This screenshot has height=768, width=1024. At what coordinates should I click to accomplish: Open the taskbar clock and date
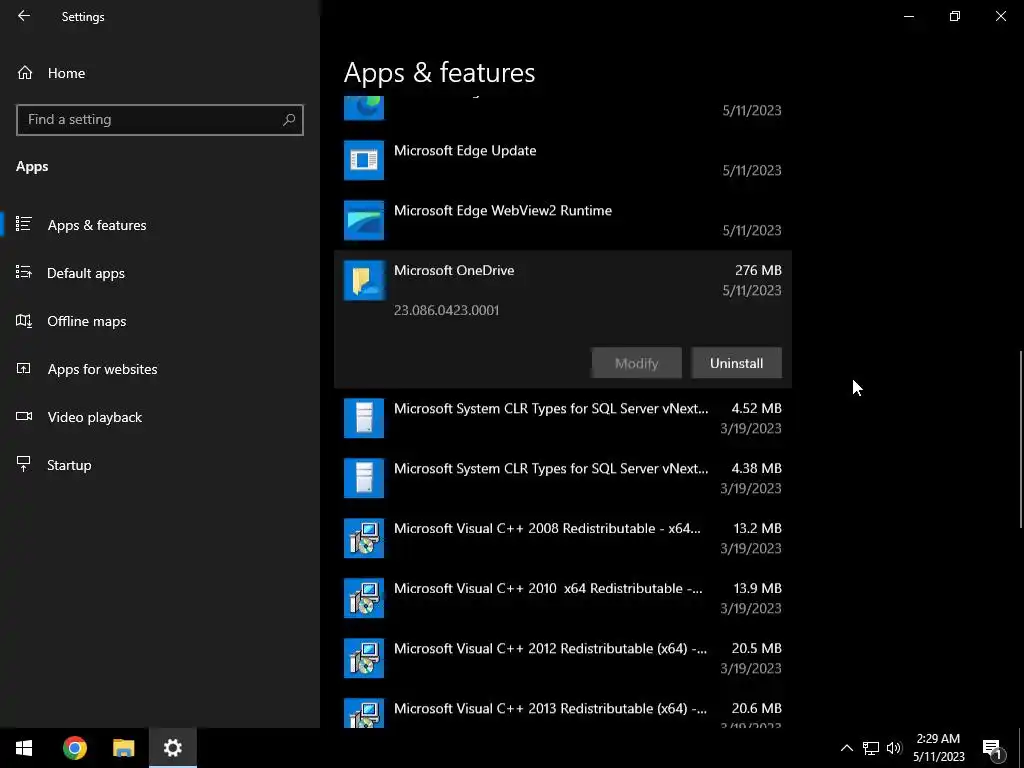click(938, 748)
